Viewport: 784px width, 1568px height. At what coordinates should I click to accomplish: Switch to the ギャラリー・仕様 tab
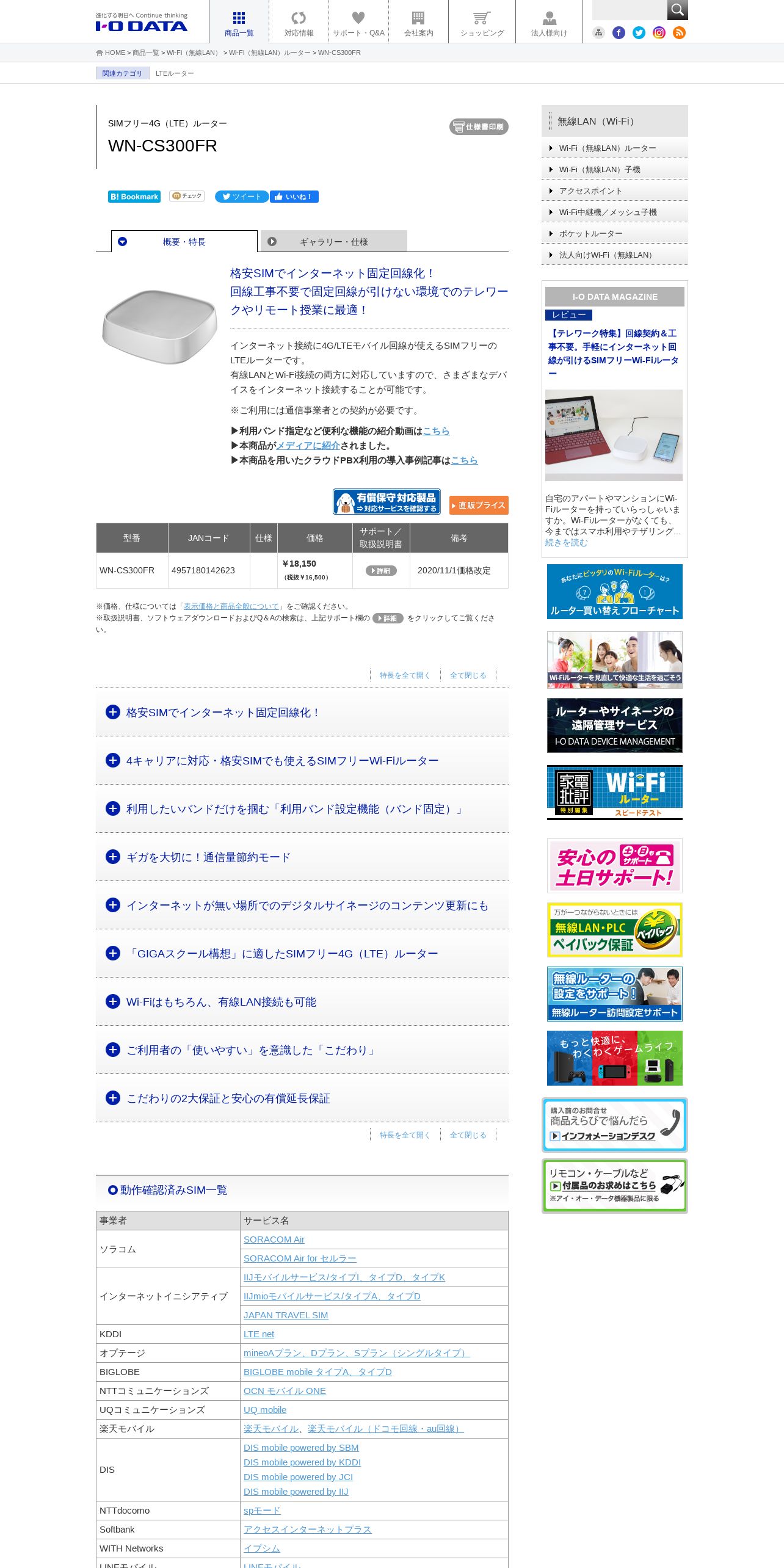pyautogui.click(x=333, y=242)
